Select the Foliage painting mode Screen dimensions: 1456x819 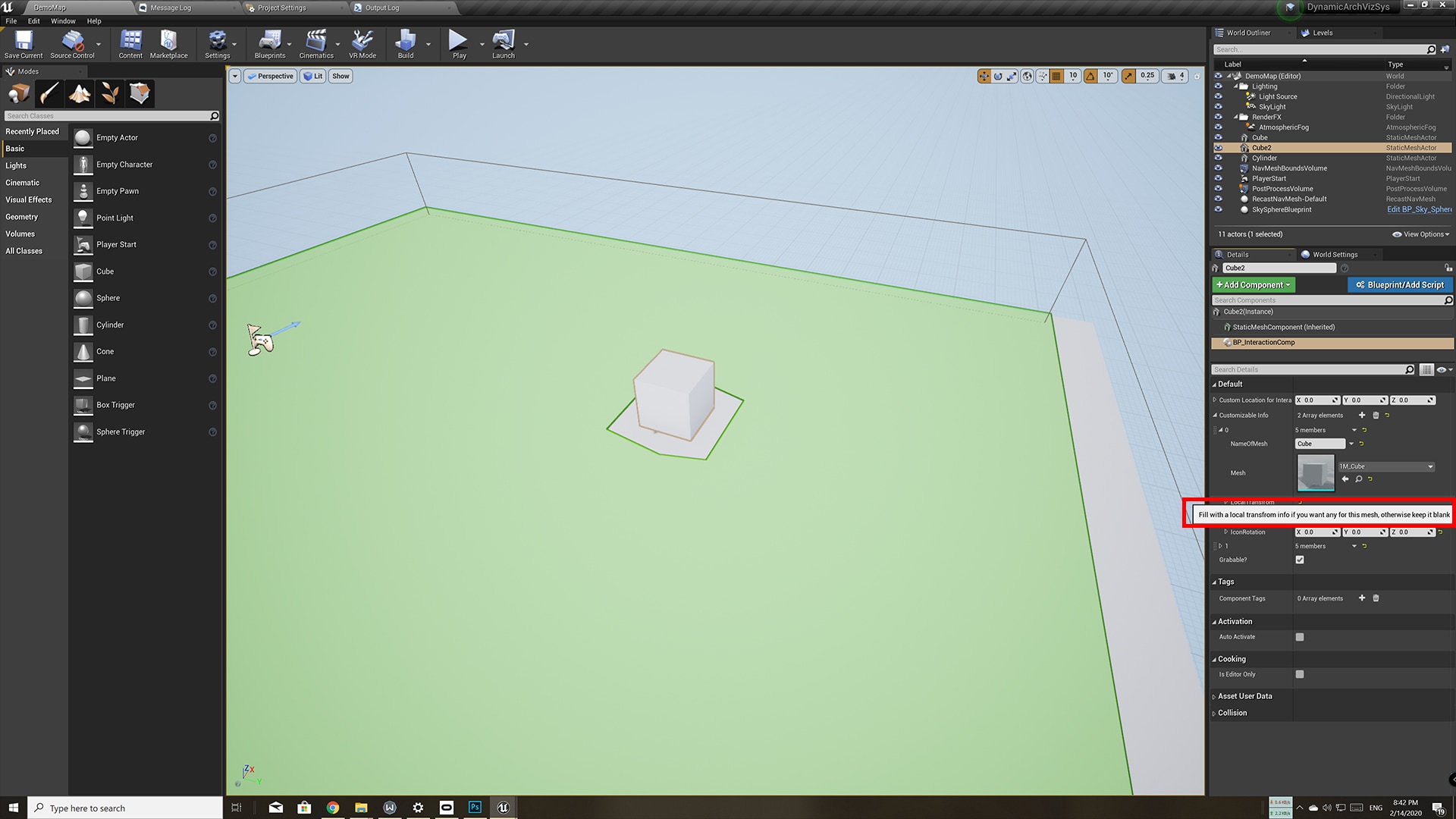click(x=110, y=93)
